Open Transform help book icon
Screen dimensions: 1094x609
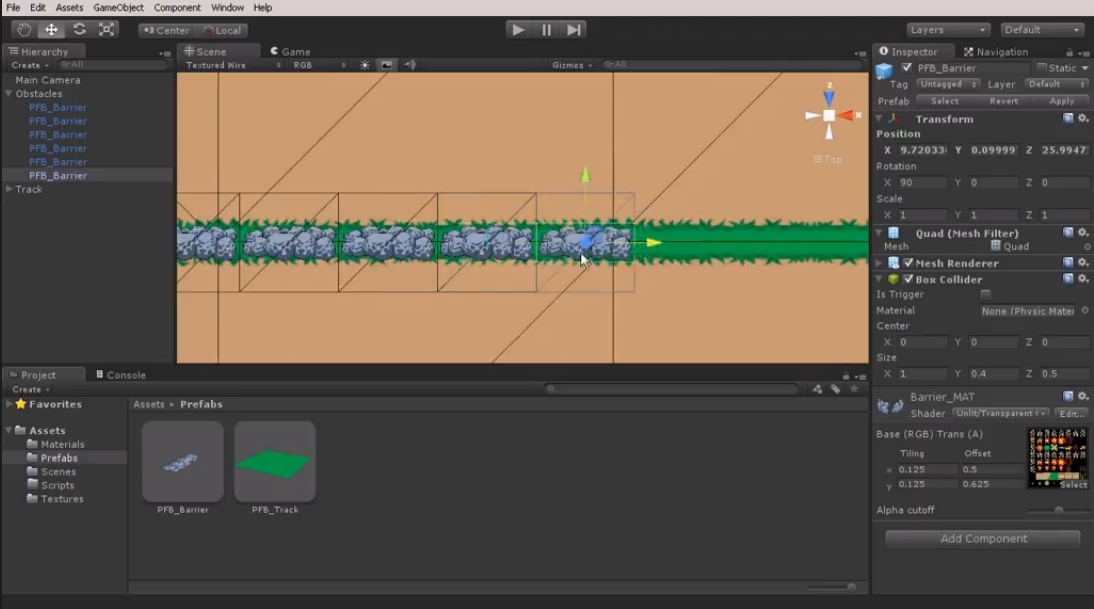[1068, 119]
